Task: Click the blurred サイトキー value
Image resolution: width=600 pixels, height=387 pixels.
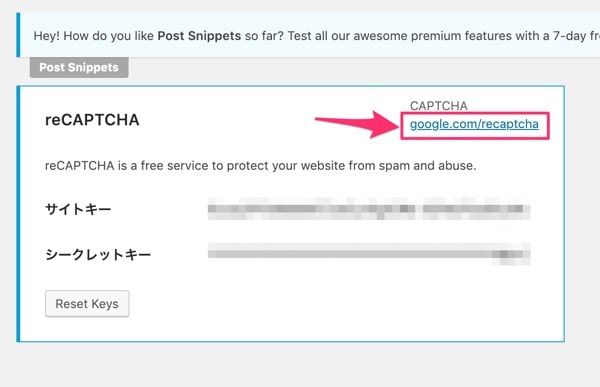Action: pos(369,209)
